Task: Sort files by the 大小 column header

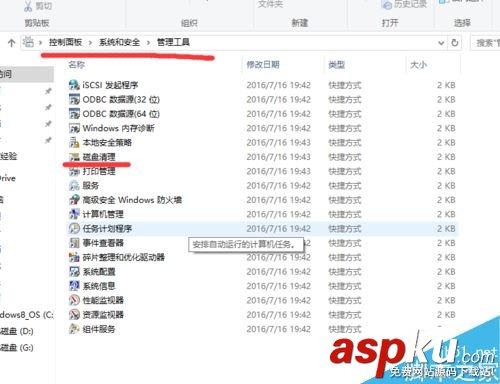Action: click(x=418, y=64)
